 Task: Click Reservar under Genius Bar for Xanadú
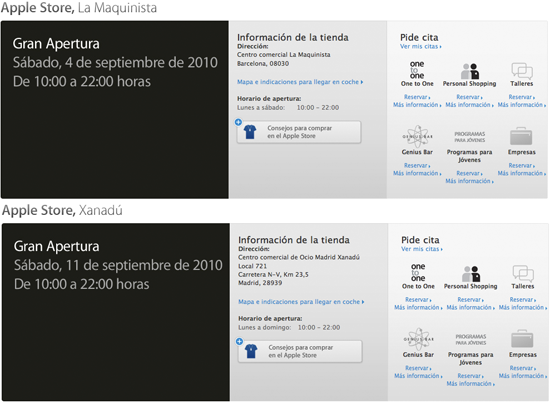click(418, 368)
